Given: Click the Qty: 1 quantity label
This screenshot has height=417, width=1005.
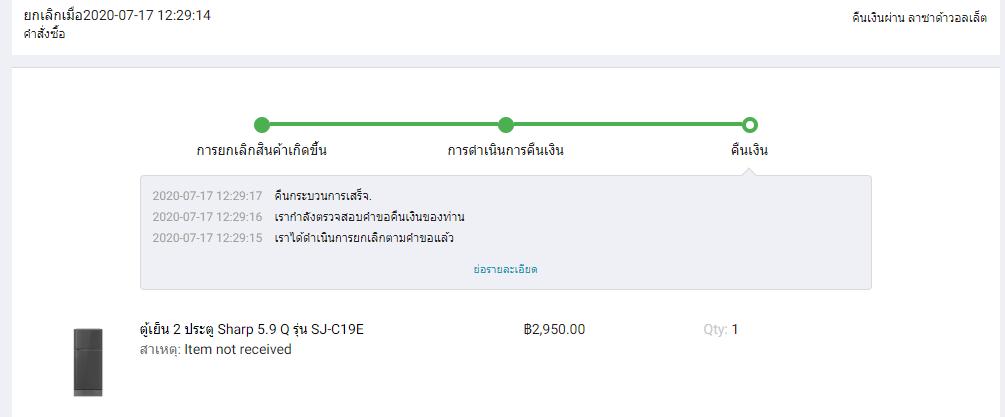Looking at the screenshot, I should [x=721, y=330].
